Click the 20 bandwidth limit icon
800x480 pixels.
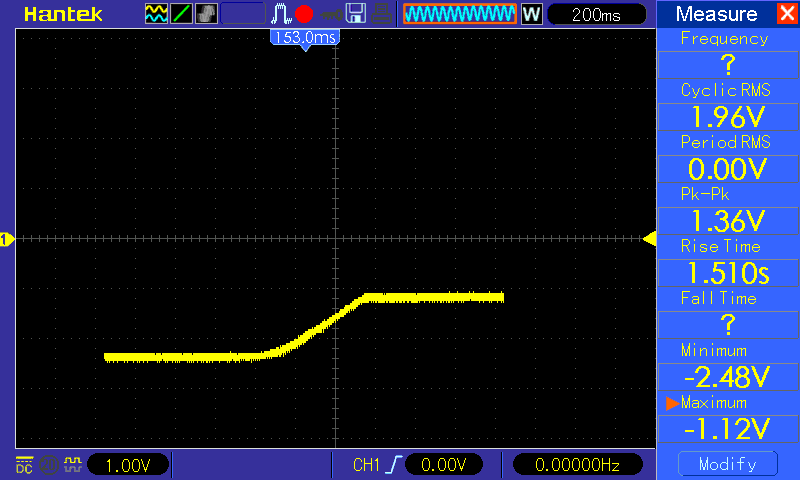[x=48, y=465]
